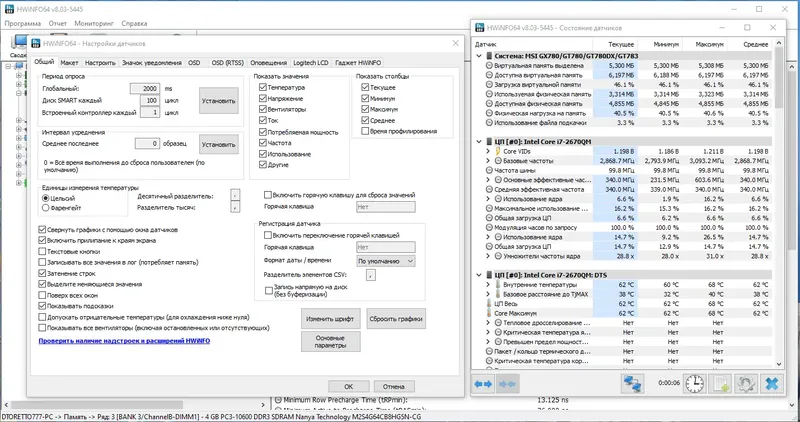Toggle Поверх всех окон checkbox
Screen dimensions: 800x422
[42, 295]
